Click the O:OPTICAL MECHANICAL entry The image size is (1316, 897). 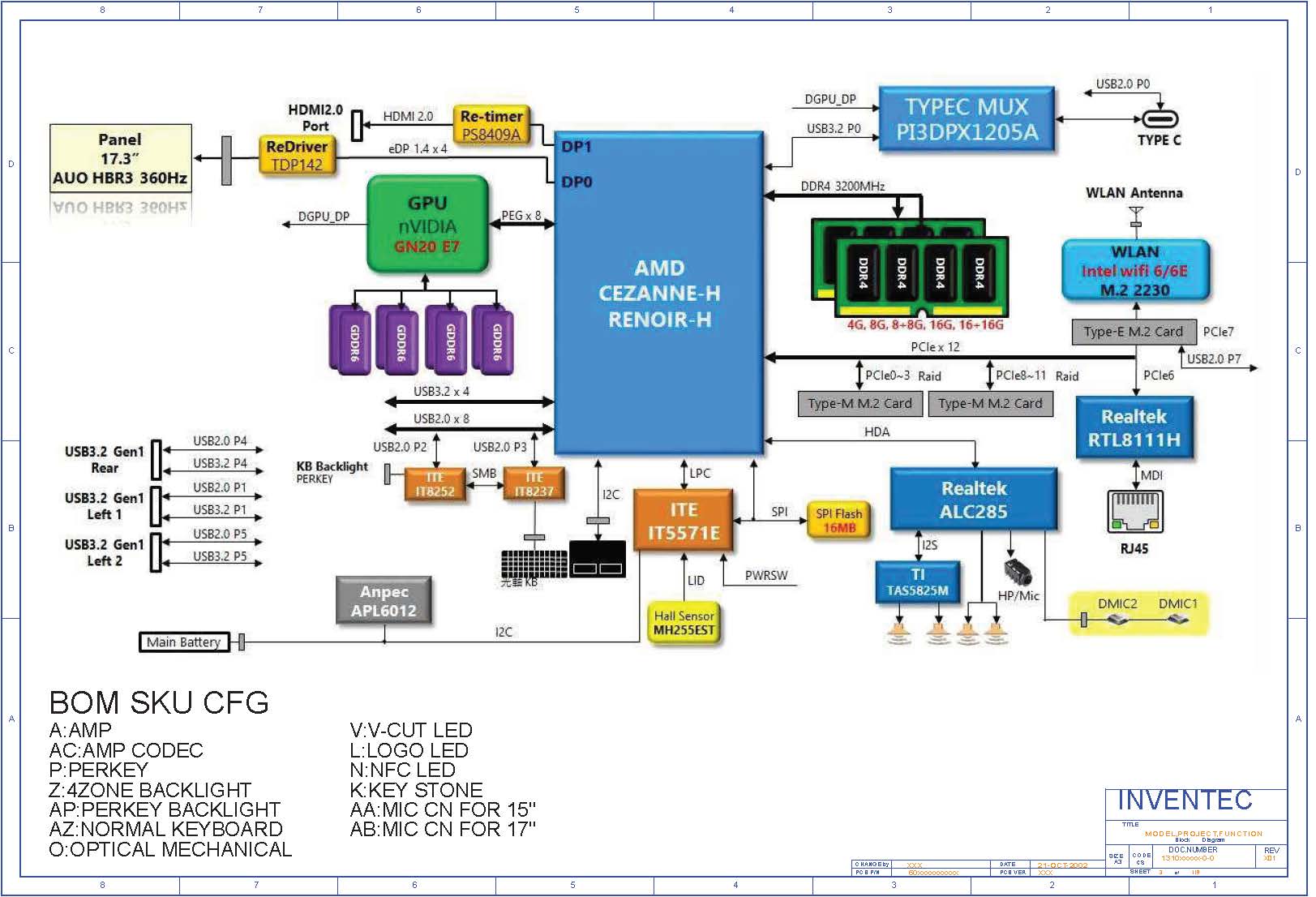170,849
